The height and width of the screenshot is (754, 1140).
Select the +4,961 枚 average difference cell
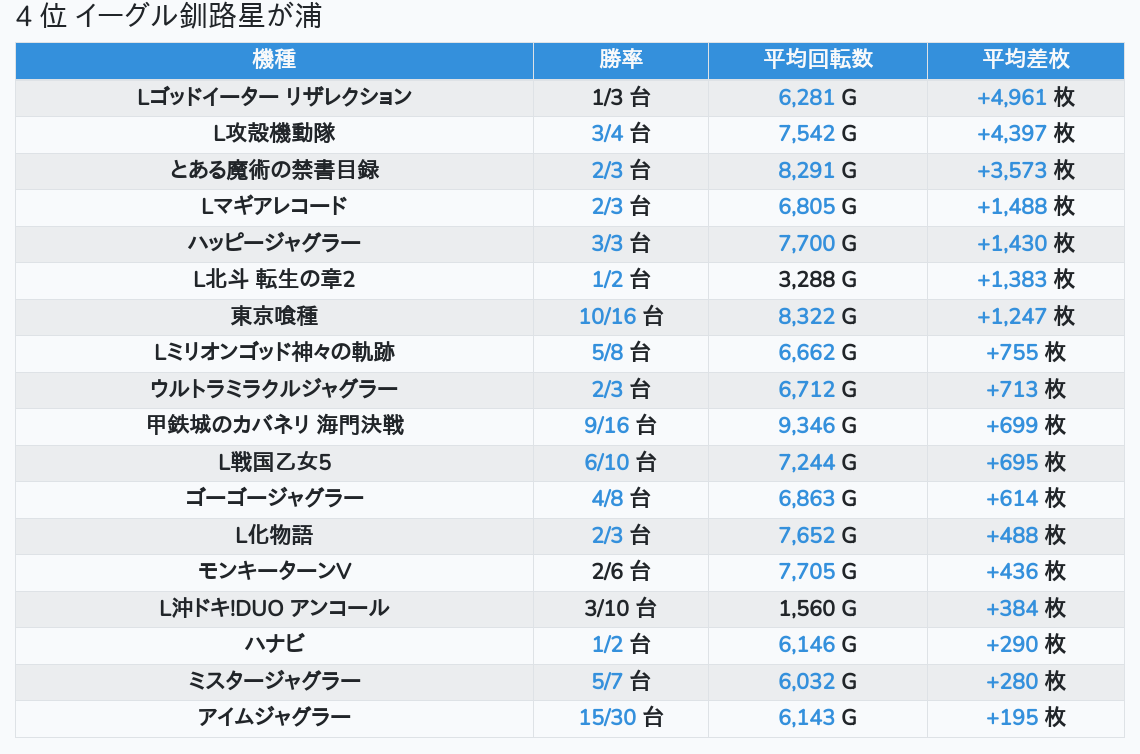coord(1025,97)
